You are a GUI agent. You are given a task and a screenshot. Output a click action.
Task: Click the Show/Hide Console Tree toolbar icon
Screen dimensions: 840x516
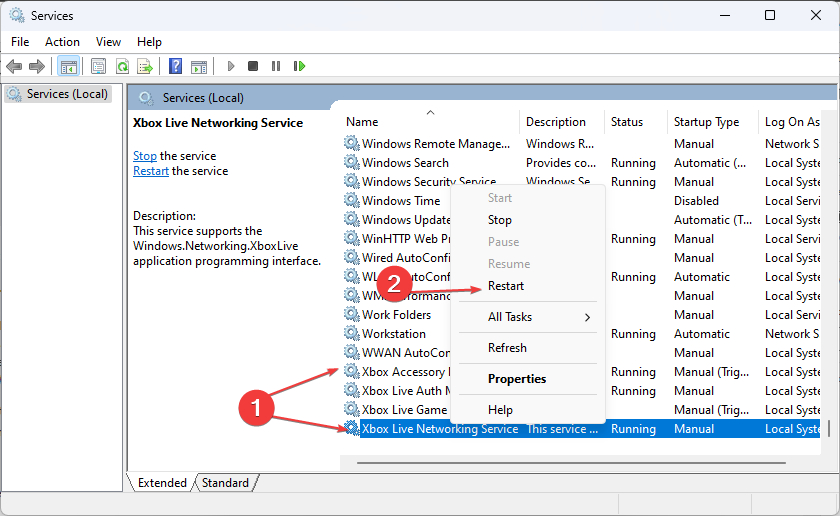68,66
